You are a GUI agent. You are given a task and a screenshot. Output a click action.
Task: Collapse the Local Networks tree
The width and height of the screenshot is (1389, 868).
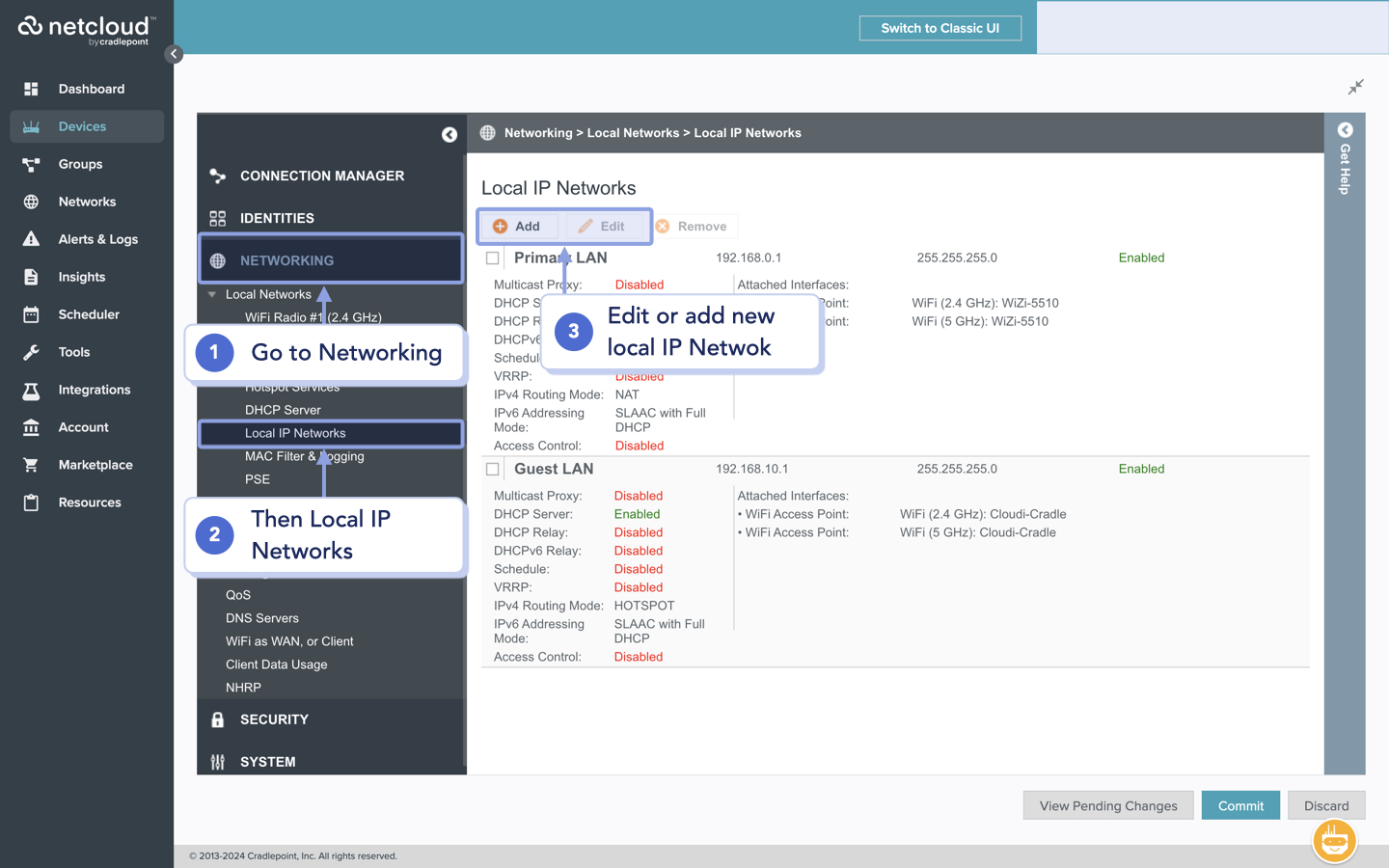click(x=213, y=294)
